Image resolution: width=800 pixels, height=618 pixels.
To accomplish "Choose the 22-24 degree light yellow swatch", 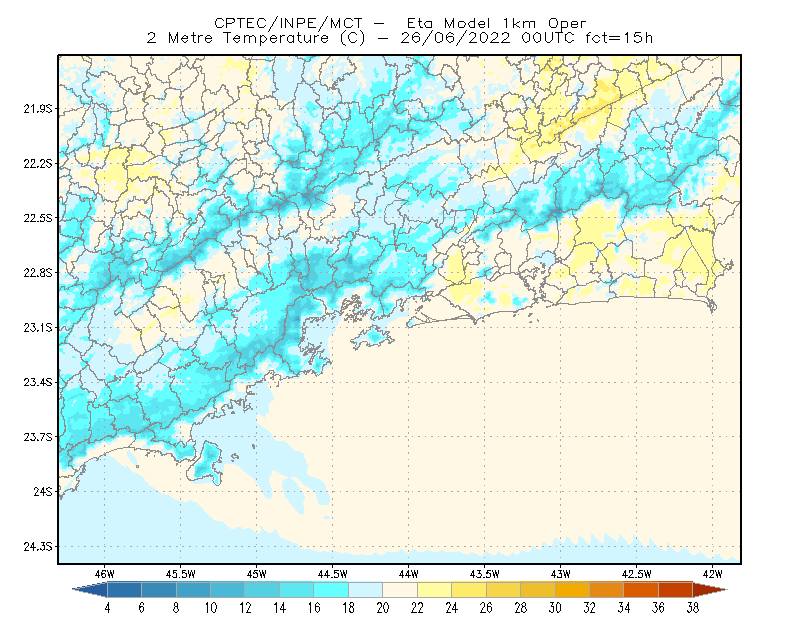I will [434, 590].
